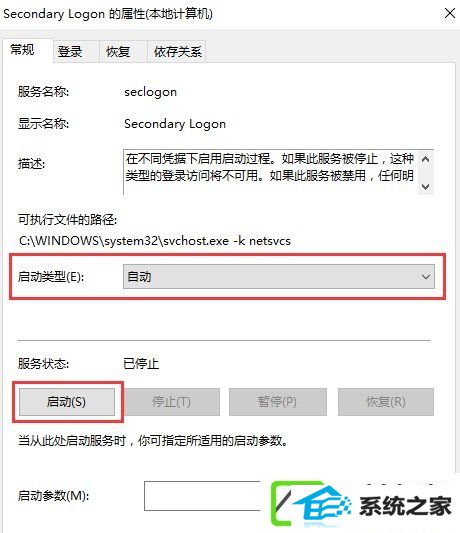Click the 停止(T) button

click(x=172, y=402)
